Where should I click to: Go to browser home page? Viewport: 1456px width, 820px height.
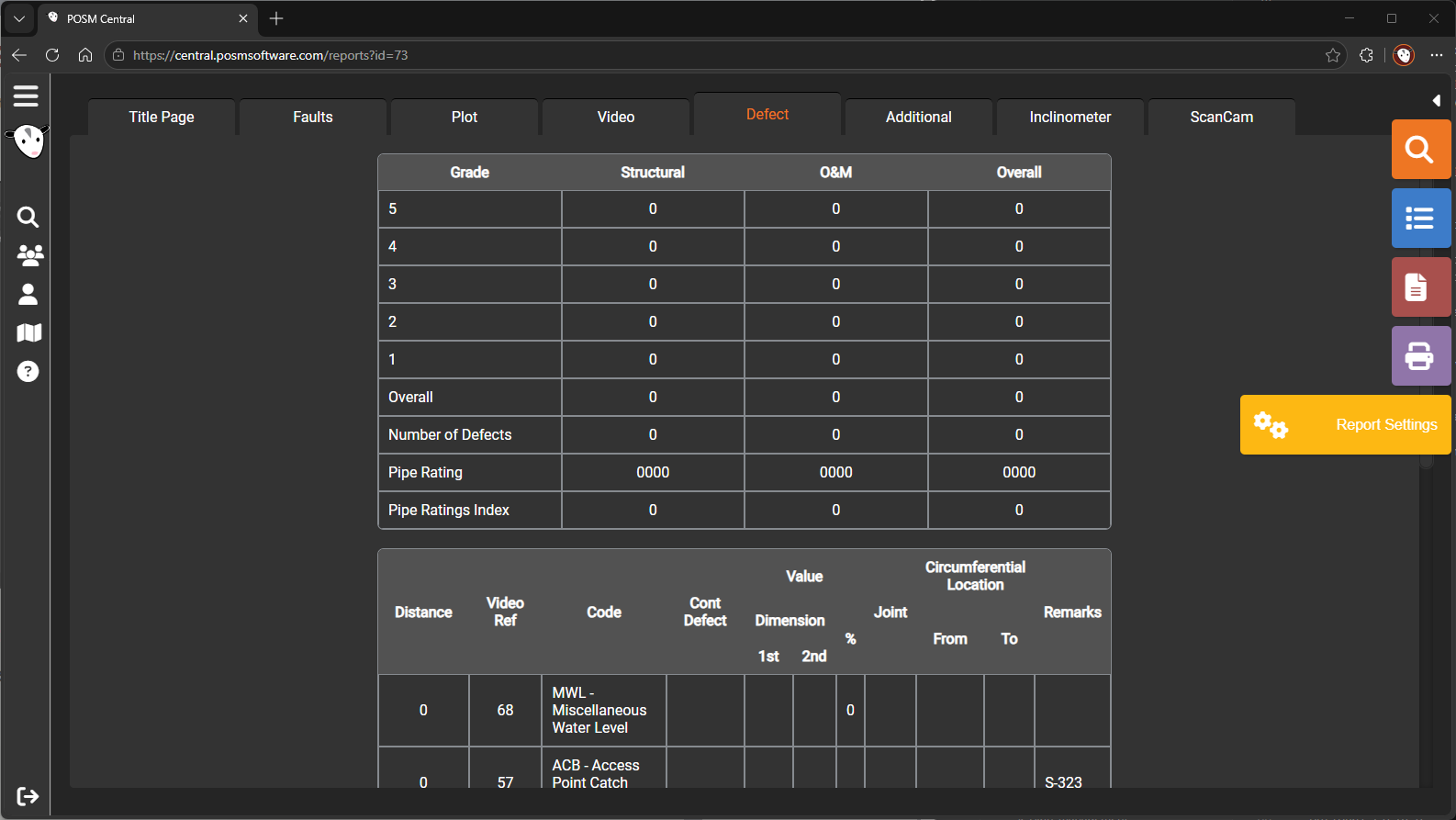click(x=85, y=55)
